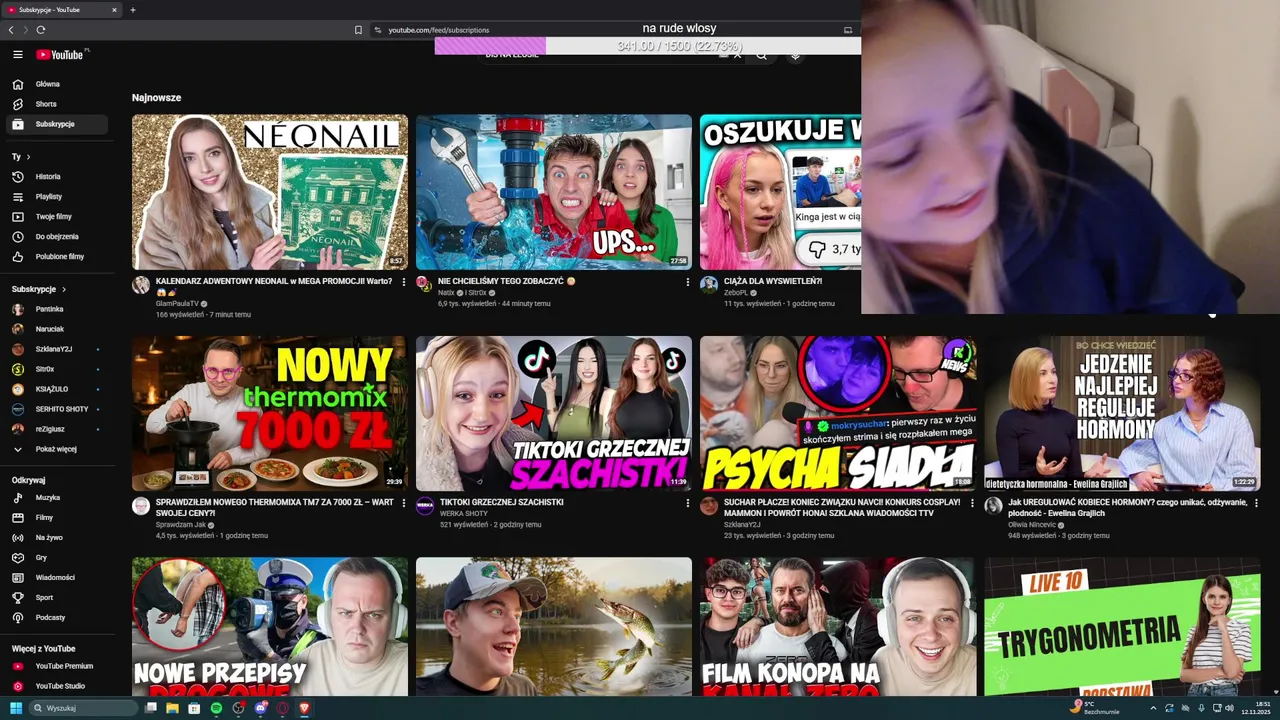
Task: Reload the page with refresh button
Action: click(x=40, y=30)
